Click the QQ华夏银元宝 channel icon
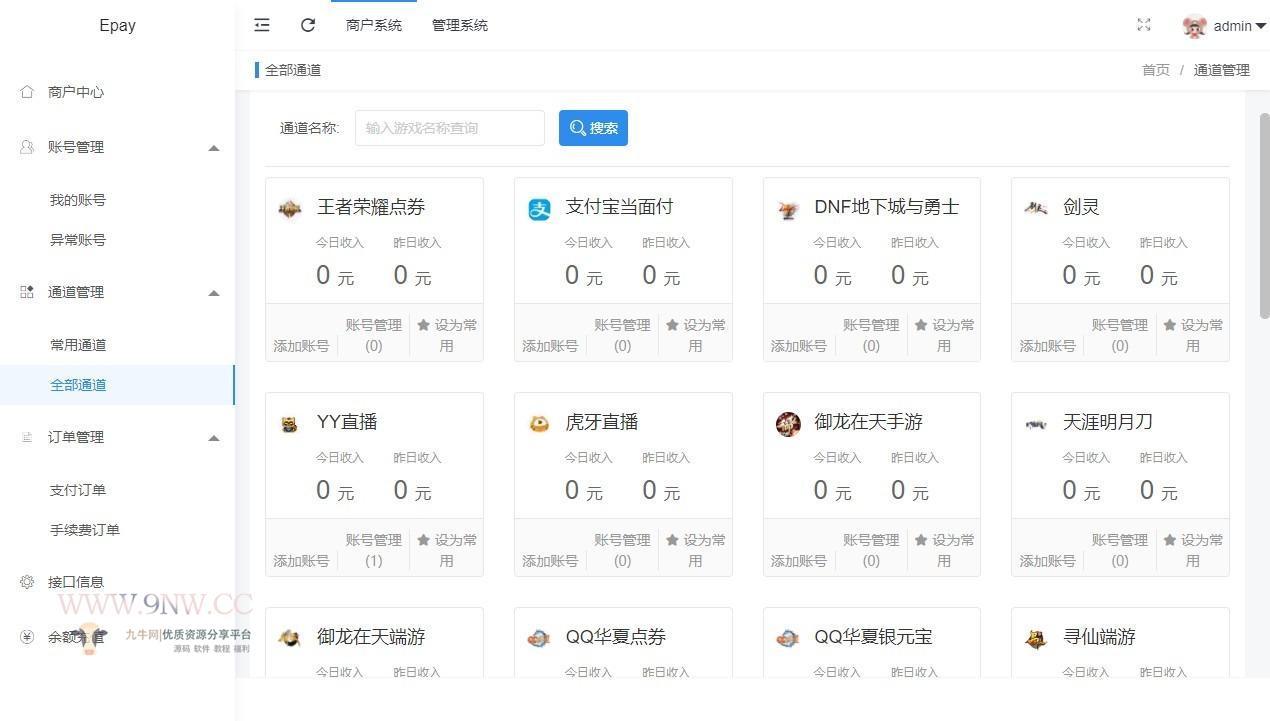The height and width of the screenshot is (721, 1270). coord(788,638)
